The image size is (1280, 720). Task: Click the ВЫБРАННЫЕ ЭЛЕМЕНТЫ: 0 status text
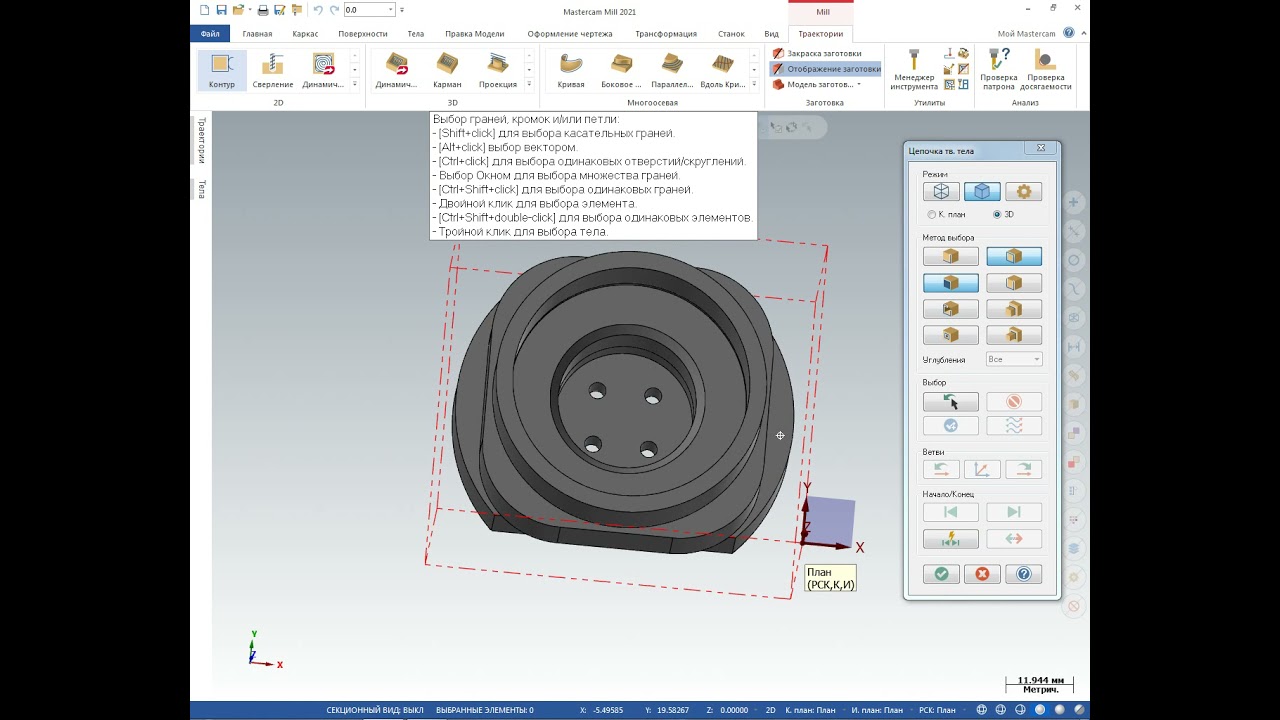click(485, 710)
